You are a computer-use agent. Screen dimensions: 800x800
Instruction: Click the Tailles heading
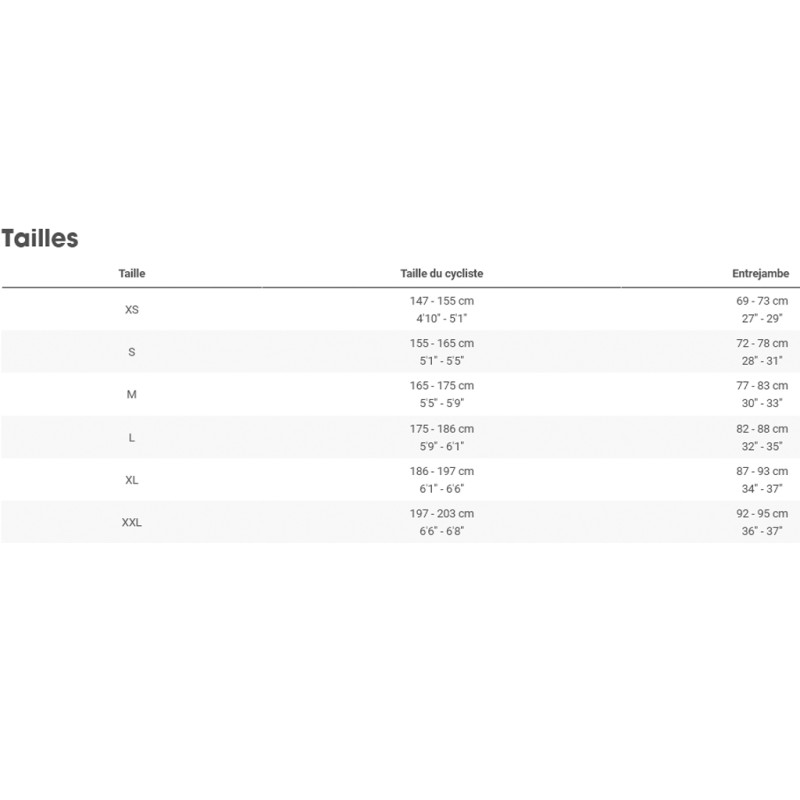pos(40,238)
